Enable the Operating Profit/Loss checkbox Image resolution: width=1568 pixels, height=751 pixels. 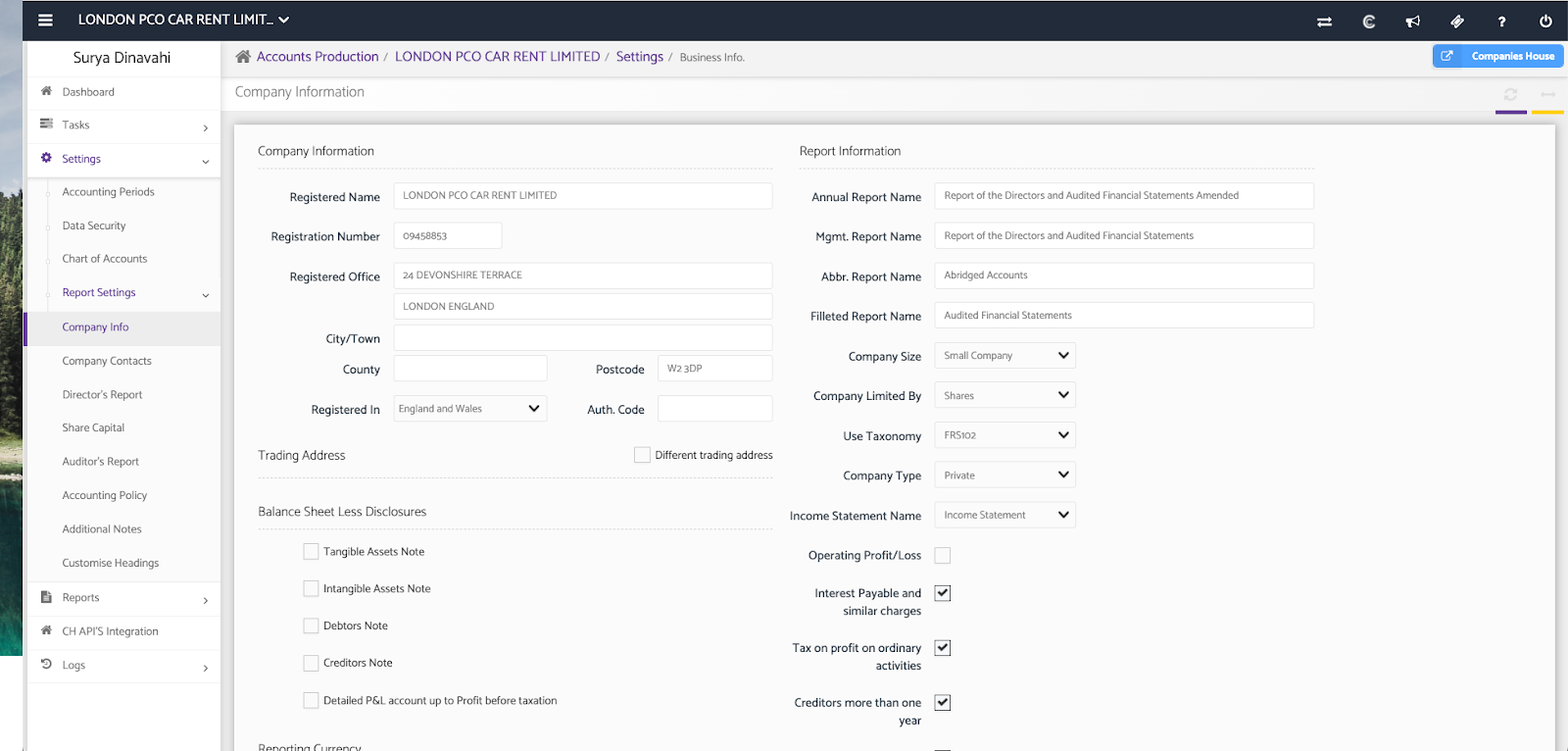(943, 556)
